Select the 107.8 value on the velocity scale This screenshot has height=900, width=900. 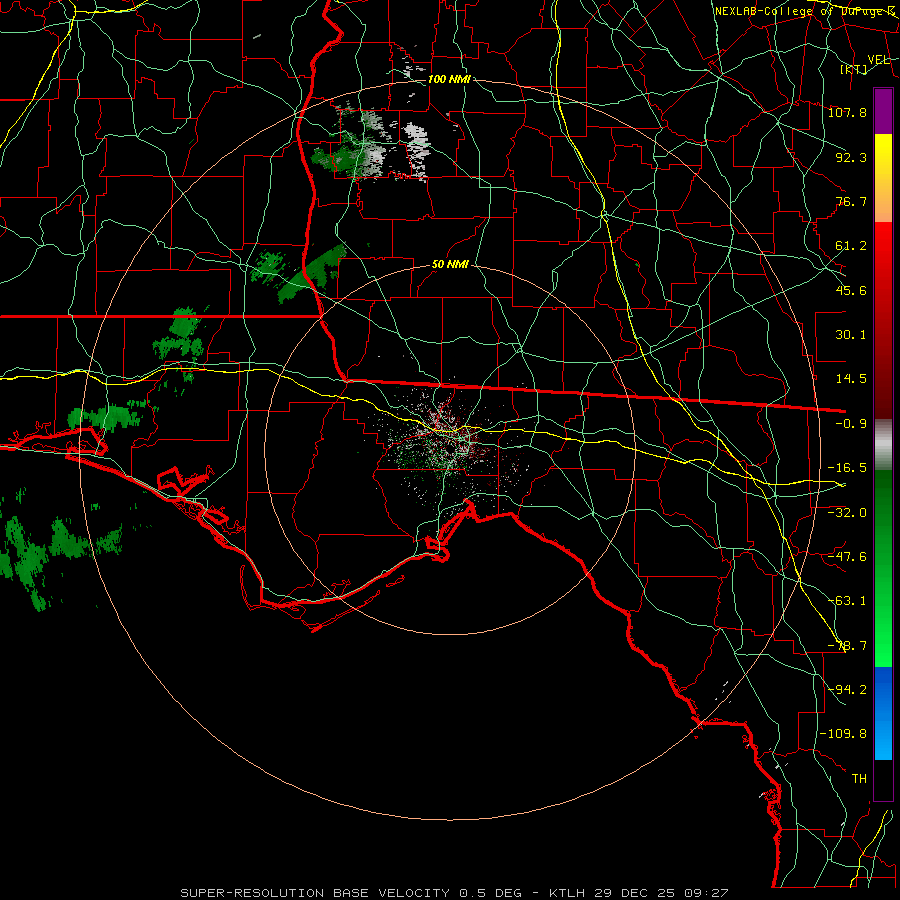[x=847, y=112]
